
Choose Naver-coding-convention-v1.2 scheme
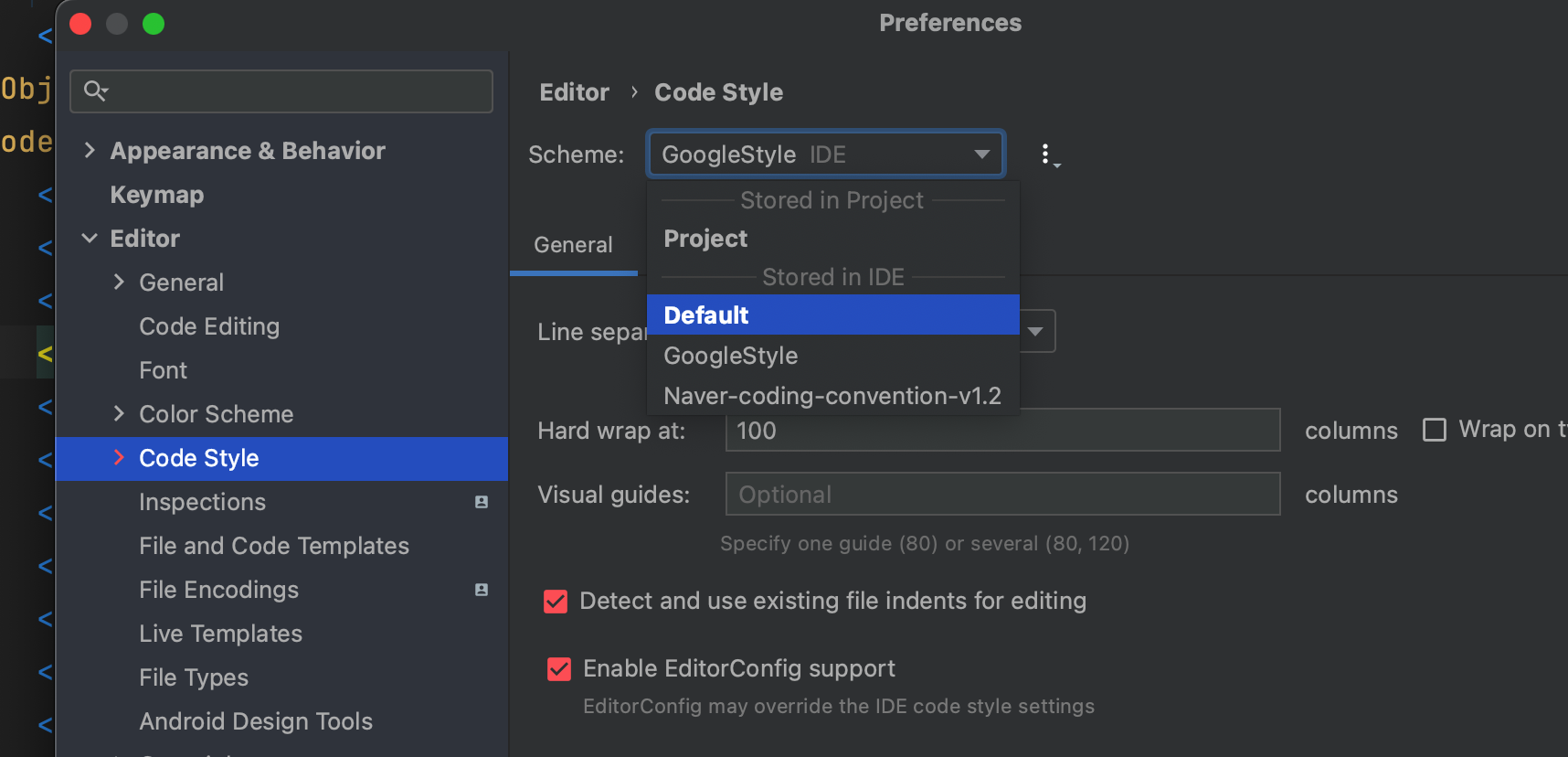click(x=832, y=396)
